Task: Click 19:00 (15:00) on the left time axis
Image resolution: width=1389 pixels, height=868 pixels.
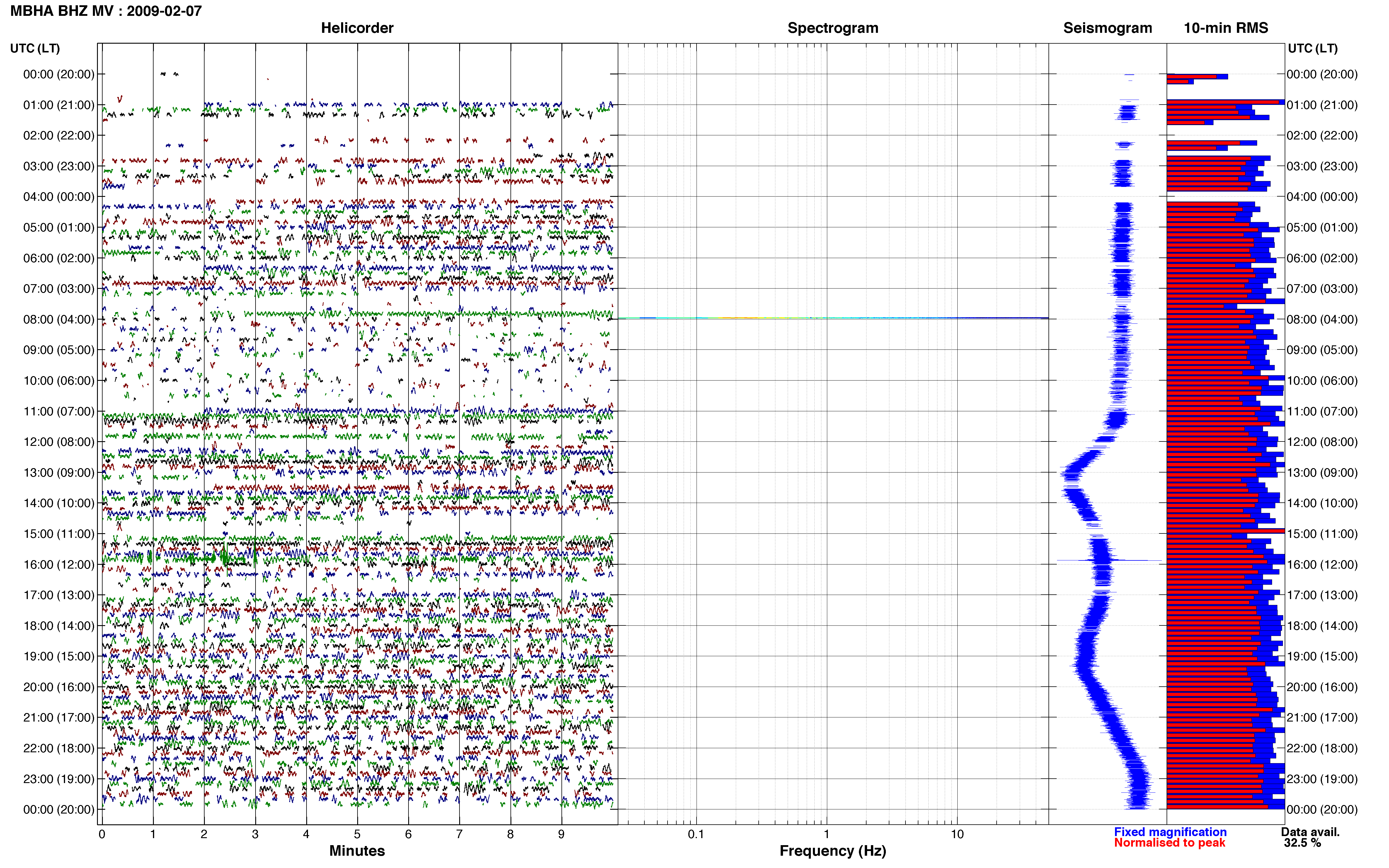Action: (59, 657)
